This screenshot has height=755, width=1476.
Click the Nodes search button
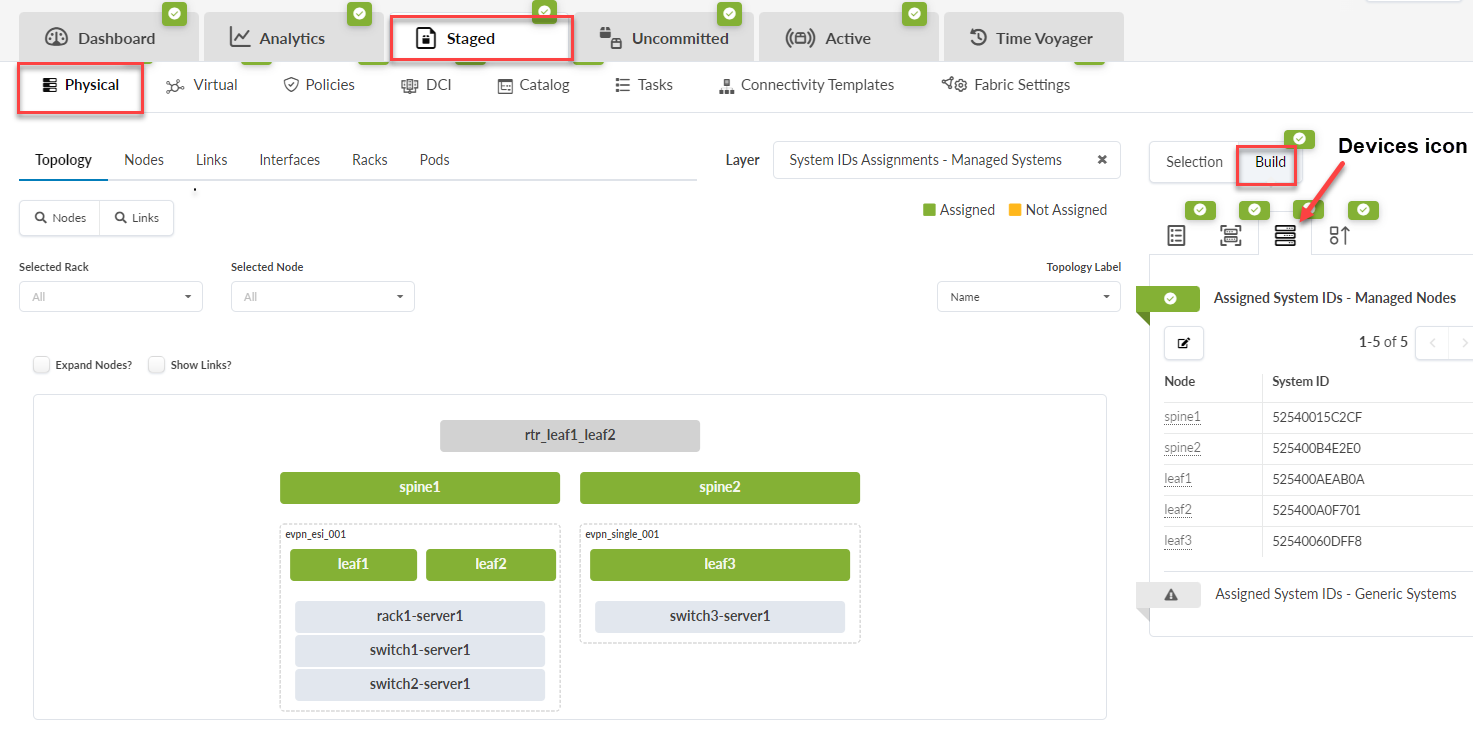coord(60,218)
